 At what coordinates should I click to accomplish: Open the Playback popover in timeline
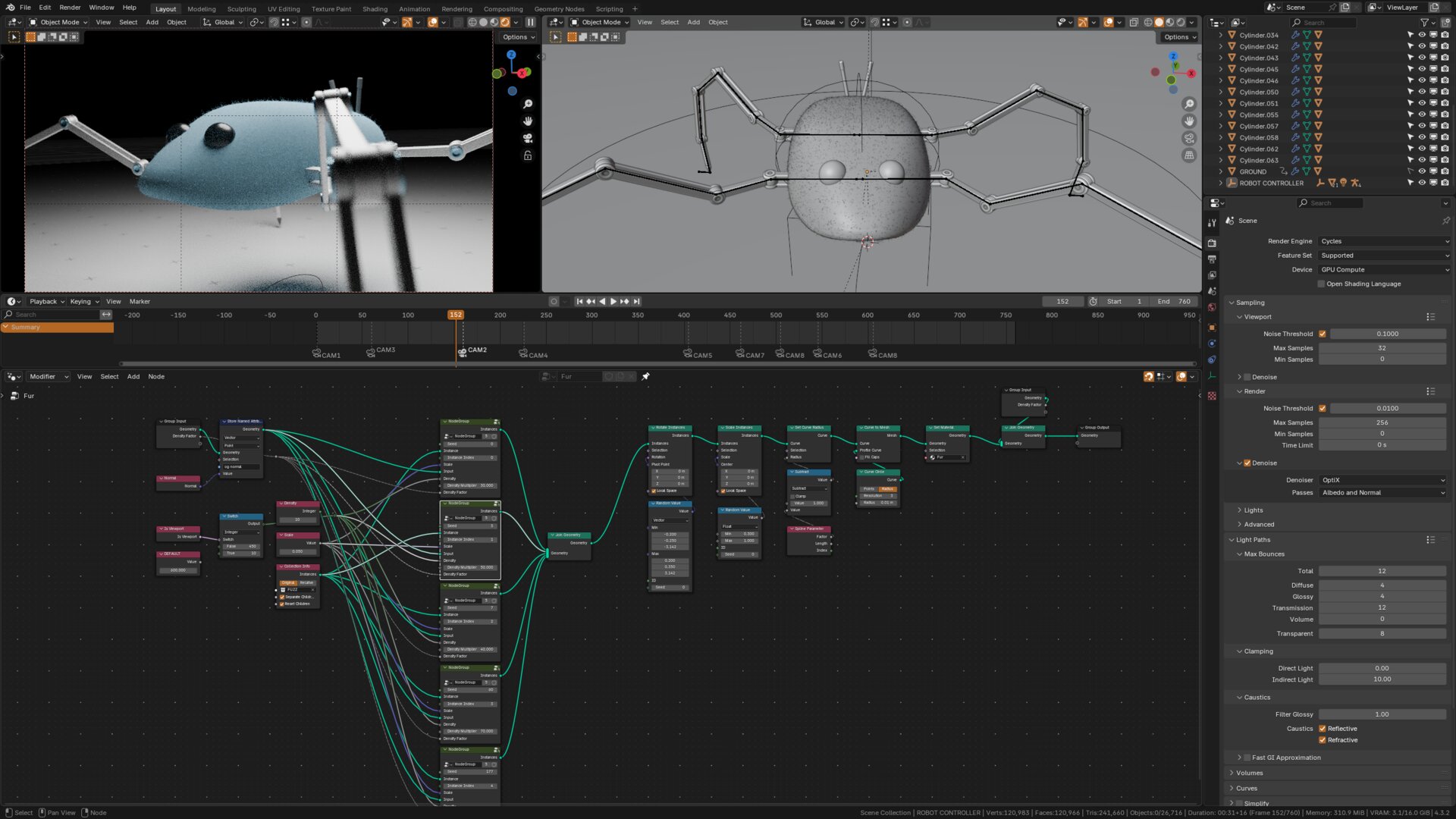[47, 301]
